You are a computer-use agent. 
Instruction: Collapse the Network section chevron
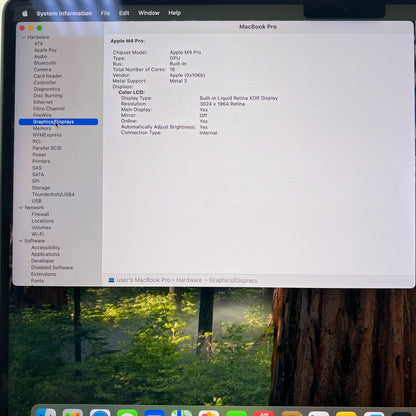21,208
